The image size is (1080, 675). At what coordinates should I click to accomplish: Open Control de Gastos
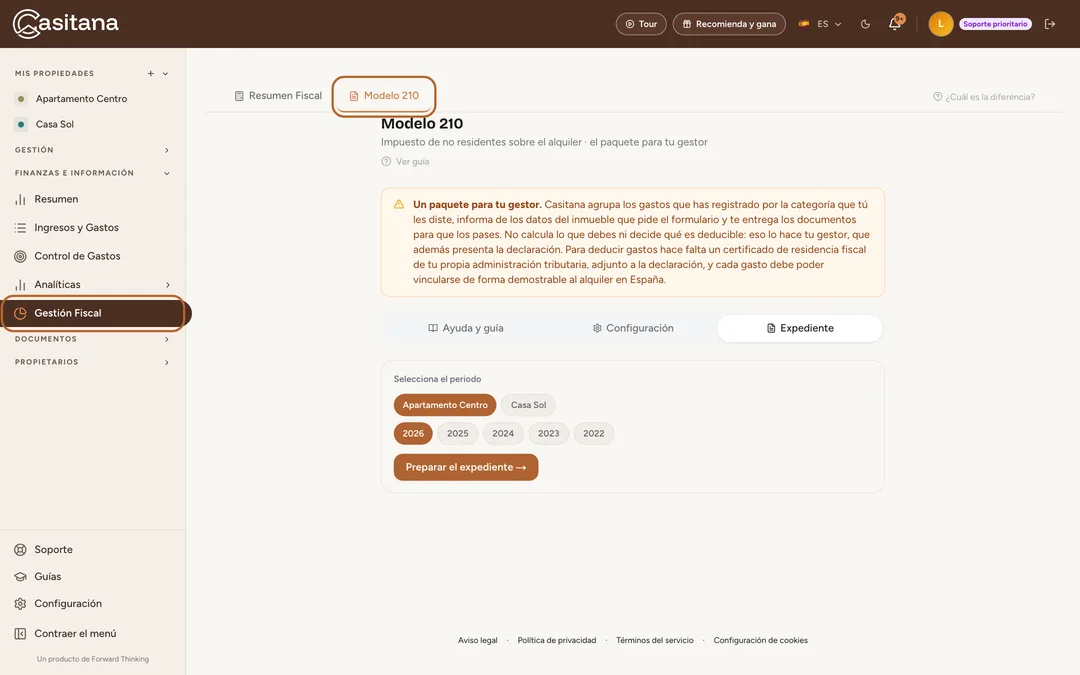[x=77, y=256]
